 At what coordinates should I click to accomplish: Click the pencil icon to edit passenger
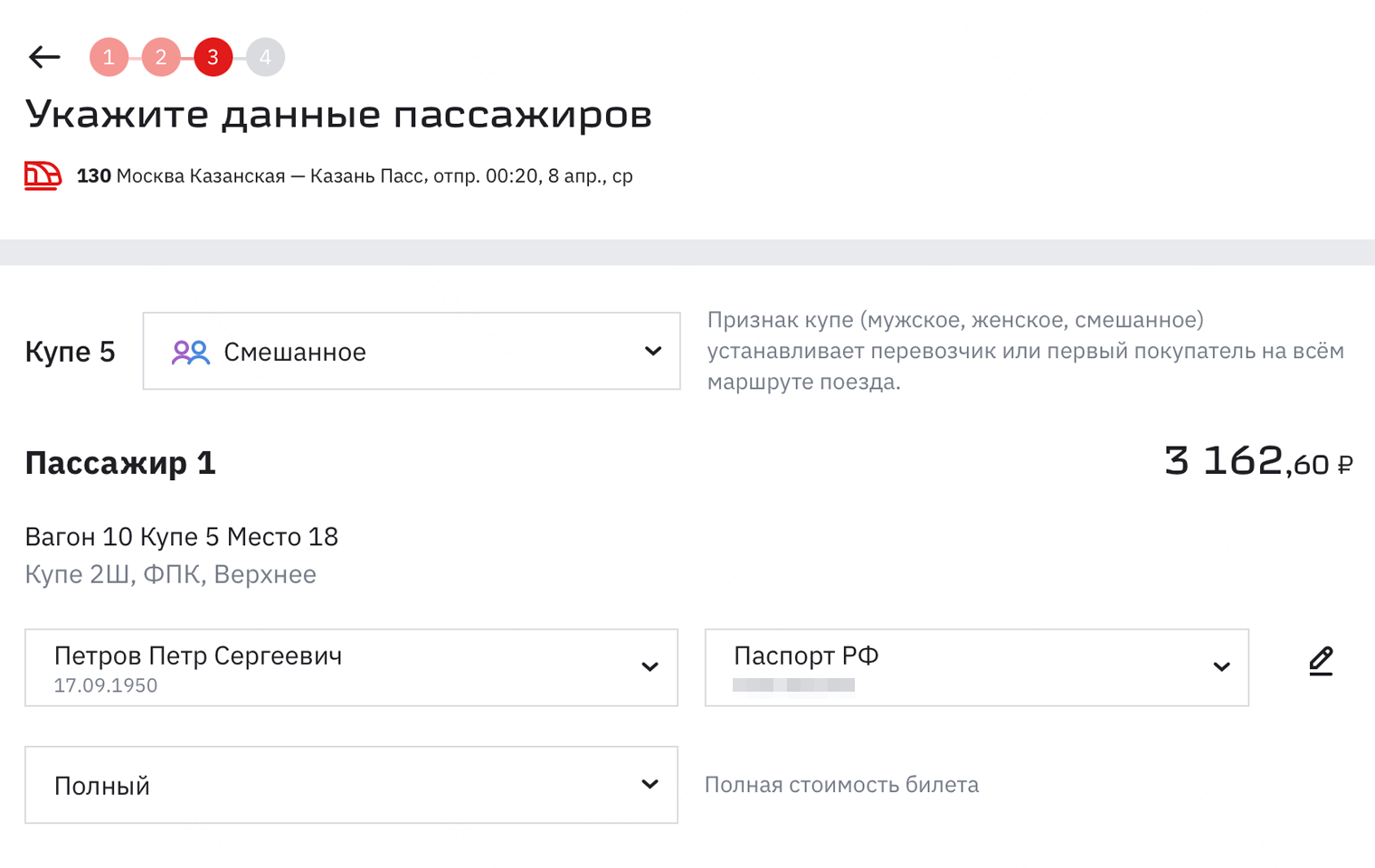(x=1321, y=661)
